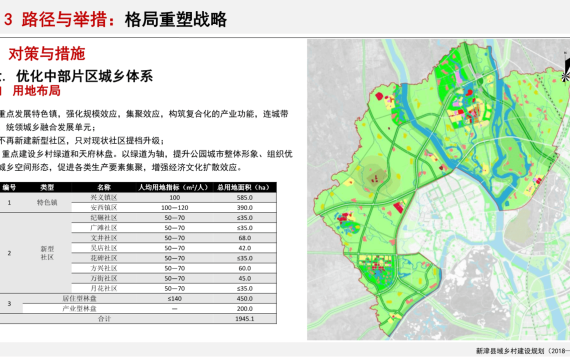Click the north compass icon on the map
The image size is (570, 360).
(566, 68)
